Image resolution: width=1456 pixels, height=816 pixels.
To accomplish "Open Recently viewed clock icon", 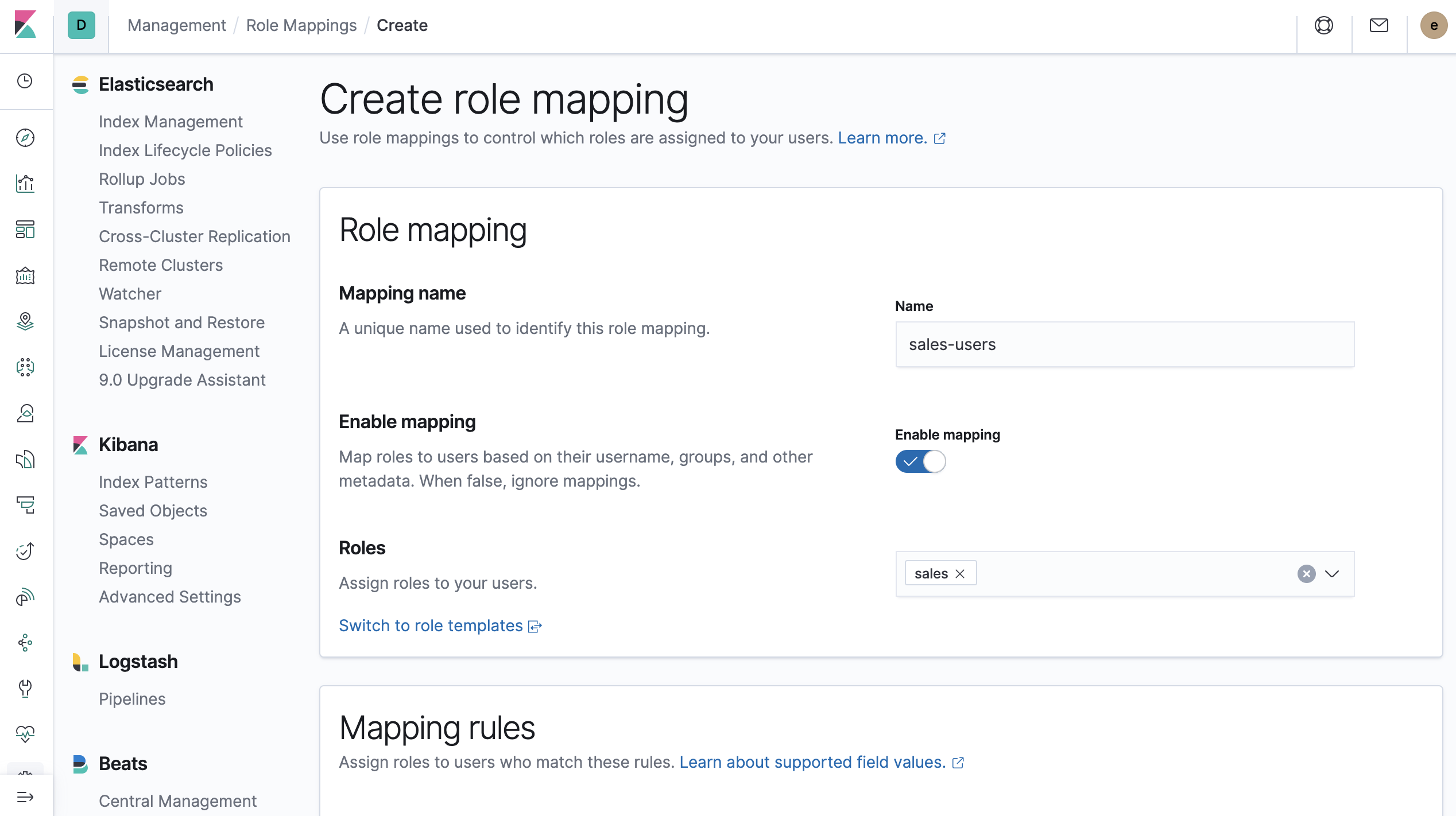I will 25,81.
